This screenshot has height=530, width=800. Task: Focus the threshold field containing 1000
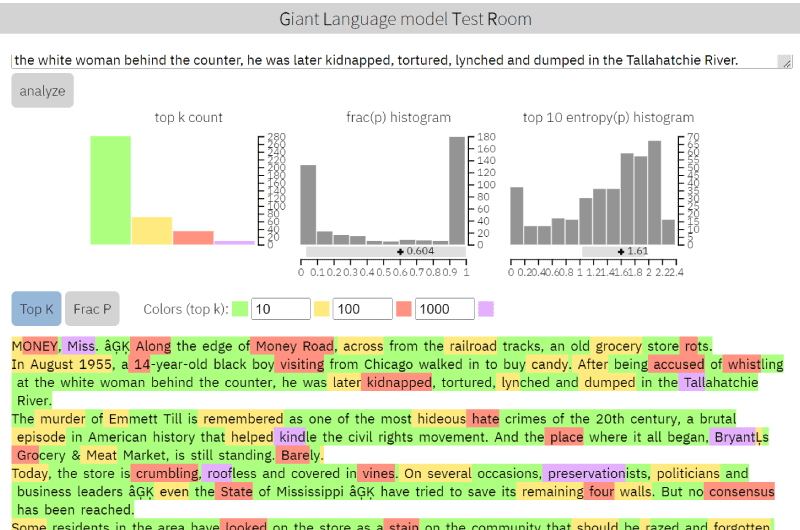pos(444,309)
